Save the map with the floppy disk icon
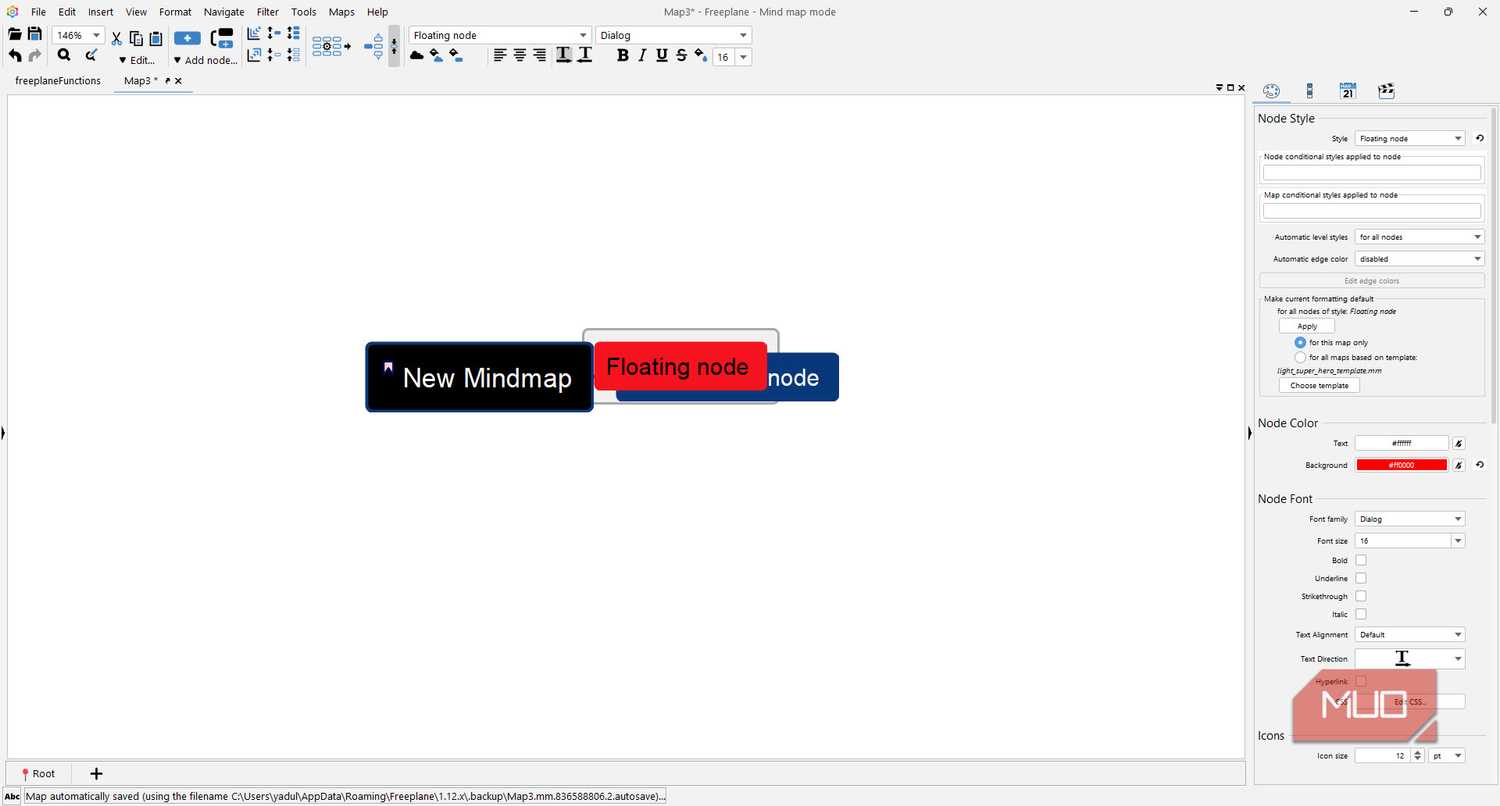1500x806 pixels. pos(34,35)
